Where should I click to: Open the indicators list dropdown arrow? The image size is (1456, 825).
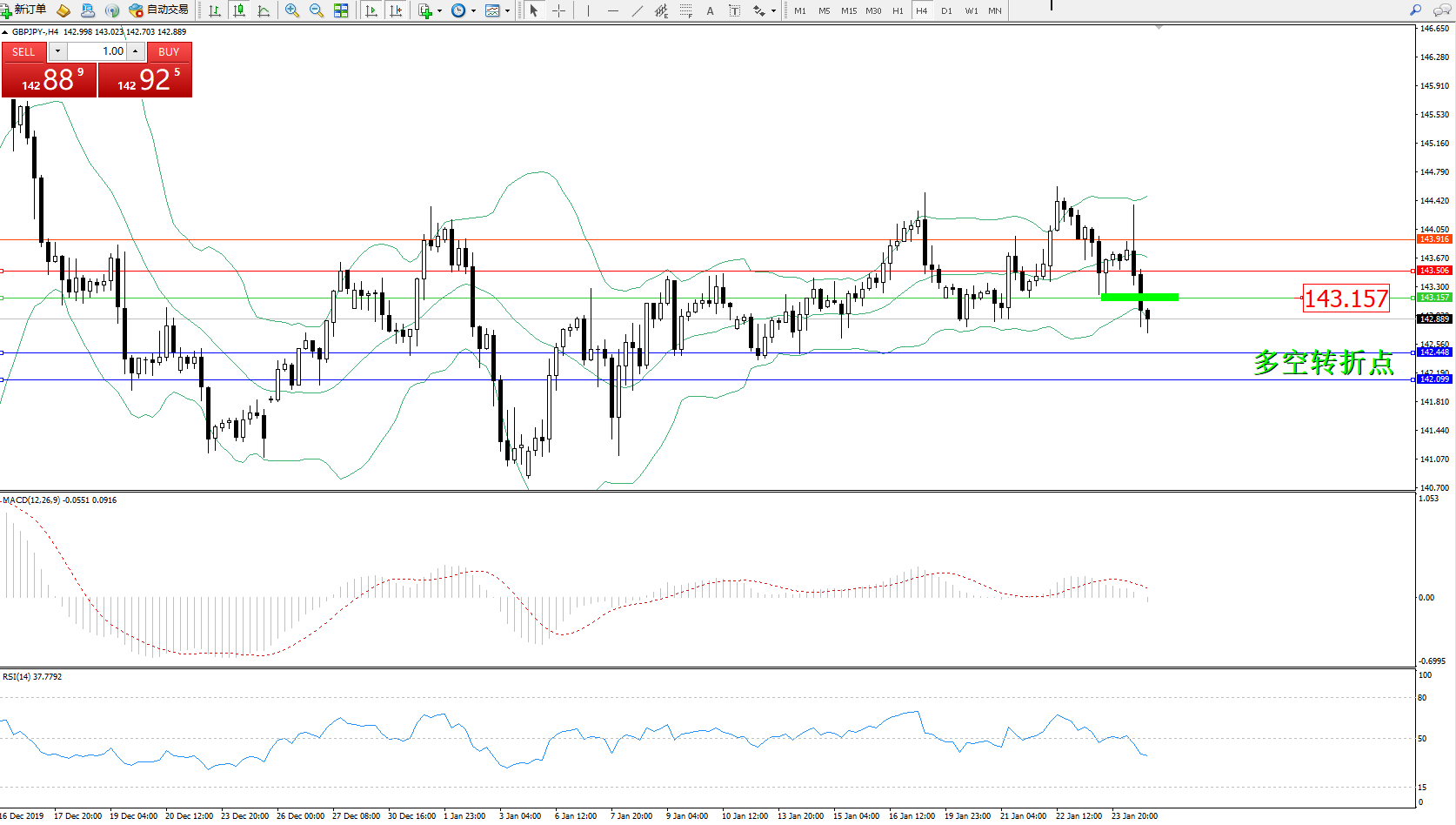coord(439,11)
